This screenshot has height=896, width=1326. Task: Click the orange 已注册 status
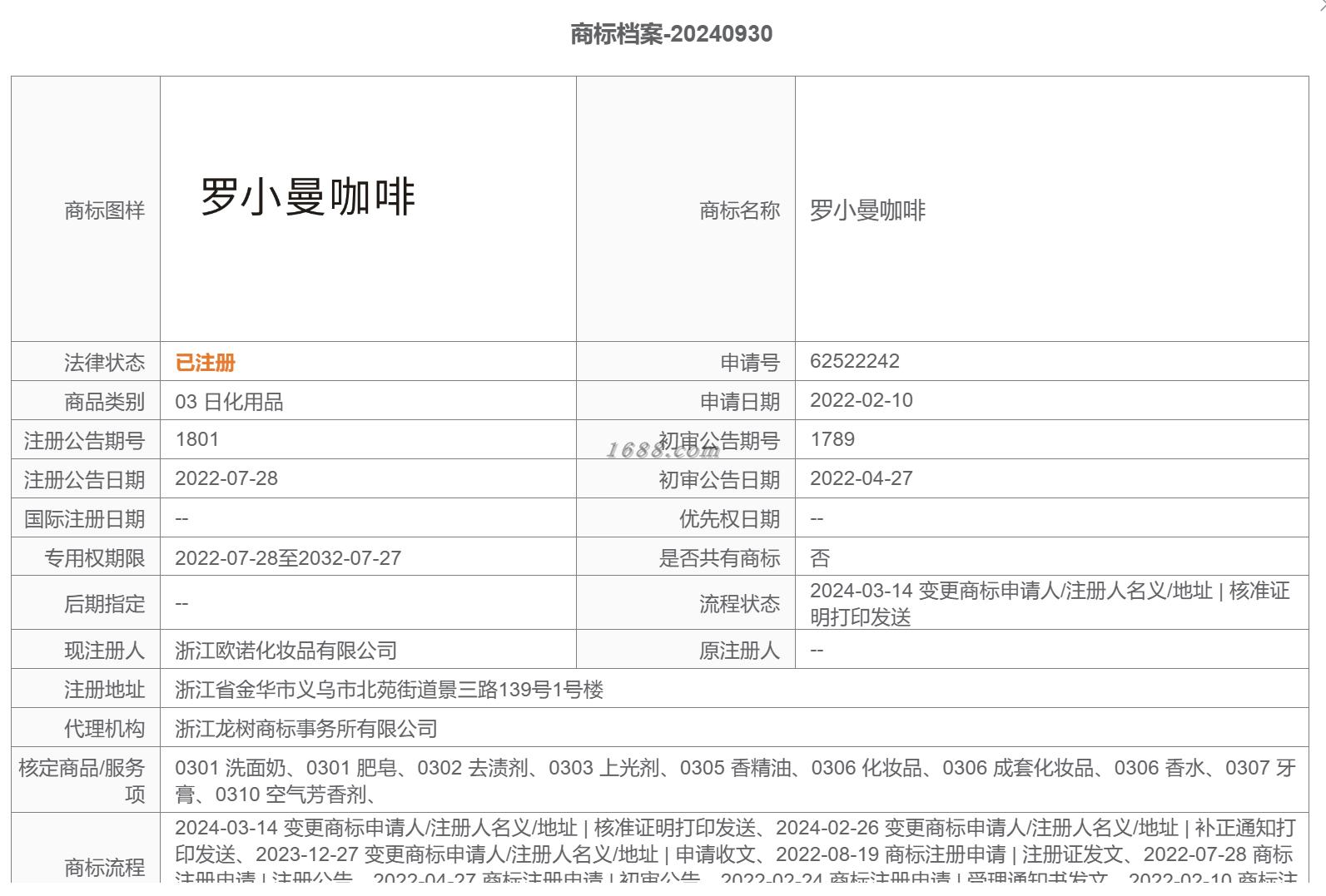click(x=205, y=363)
